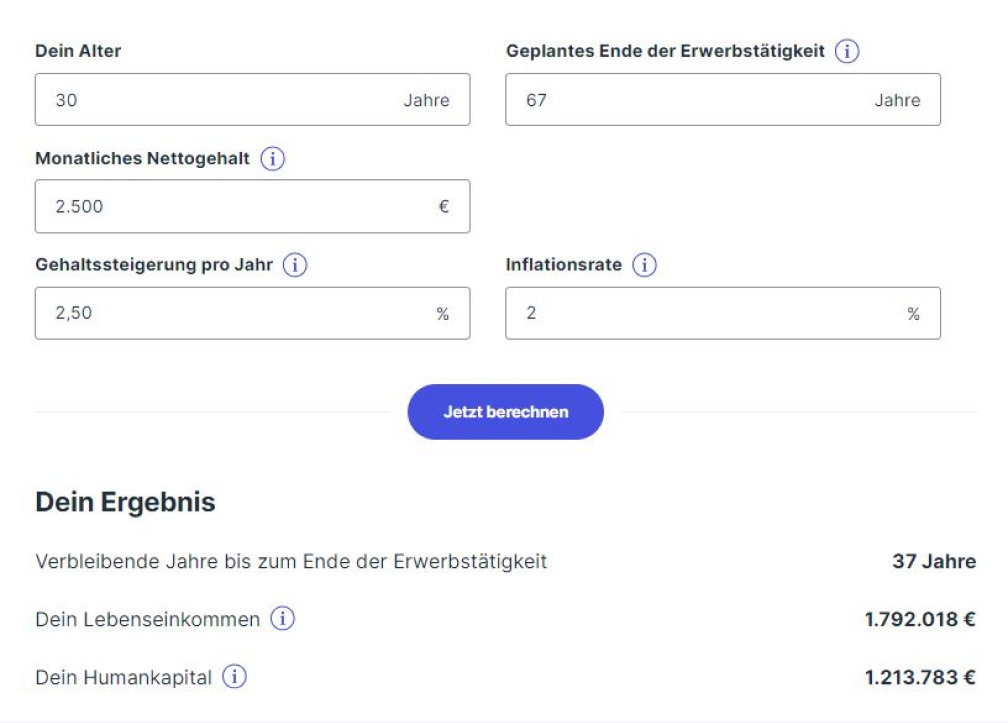This screenshot has width=1008, height=723.
Task: Select the 1.792.018 € Lebenseinkommen value
Action: point(920,619)
